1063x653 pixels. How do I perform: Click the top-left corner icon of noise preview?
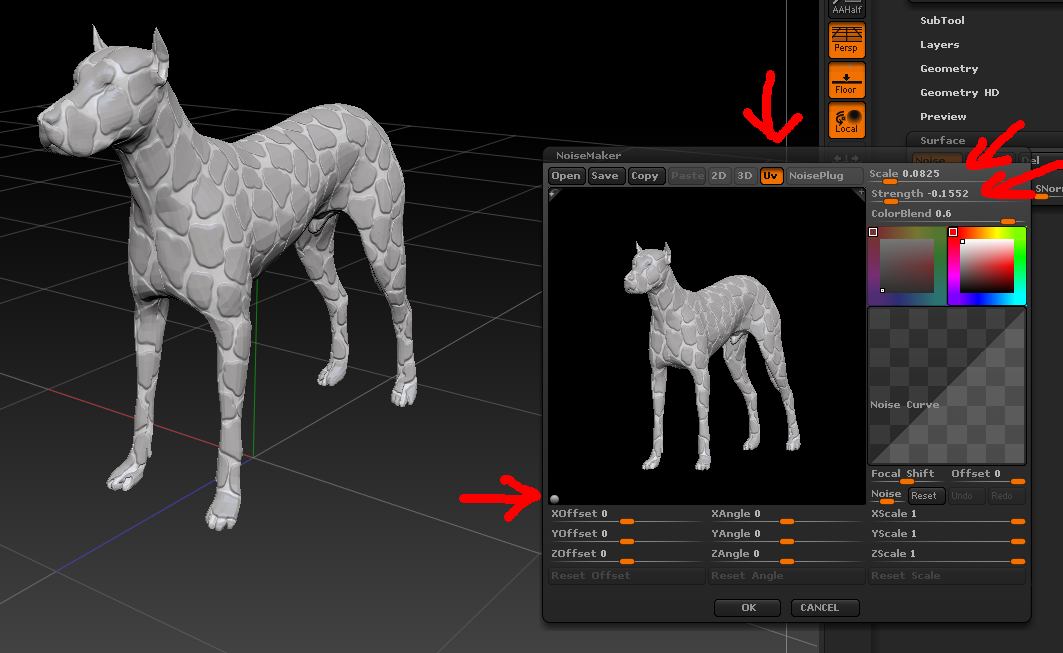553,194
